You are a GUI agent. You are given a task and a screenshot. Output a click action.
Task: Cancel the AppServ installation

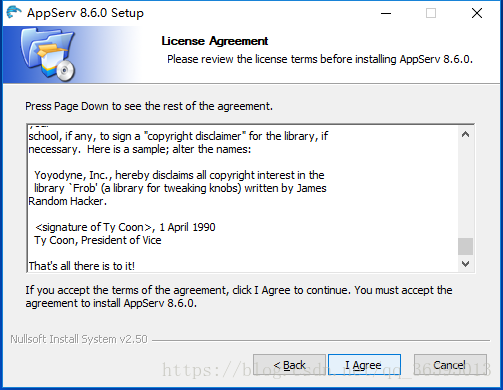point(450,365)
